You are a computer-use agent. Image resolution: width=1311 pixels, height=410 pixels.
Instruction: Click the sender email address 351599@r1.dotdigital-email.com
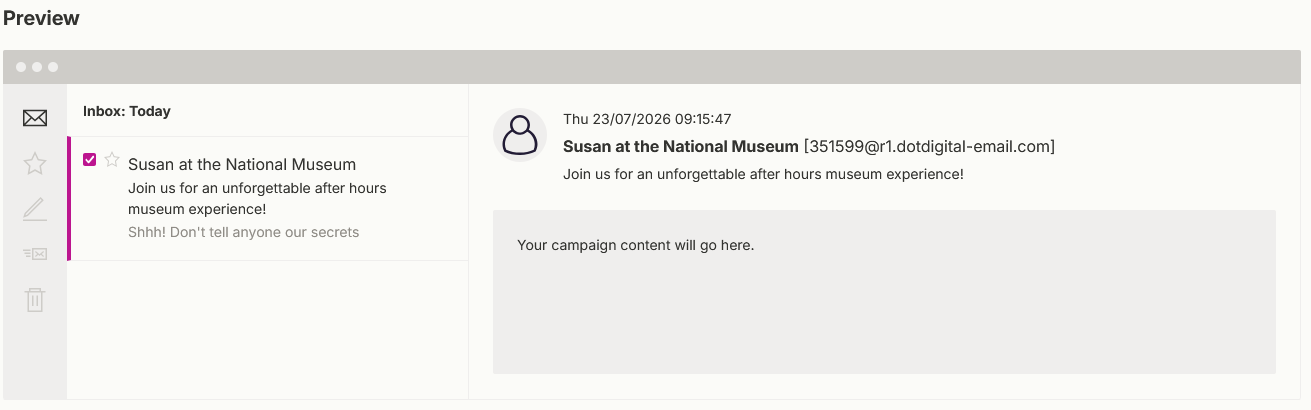point(929,147)
